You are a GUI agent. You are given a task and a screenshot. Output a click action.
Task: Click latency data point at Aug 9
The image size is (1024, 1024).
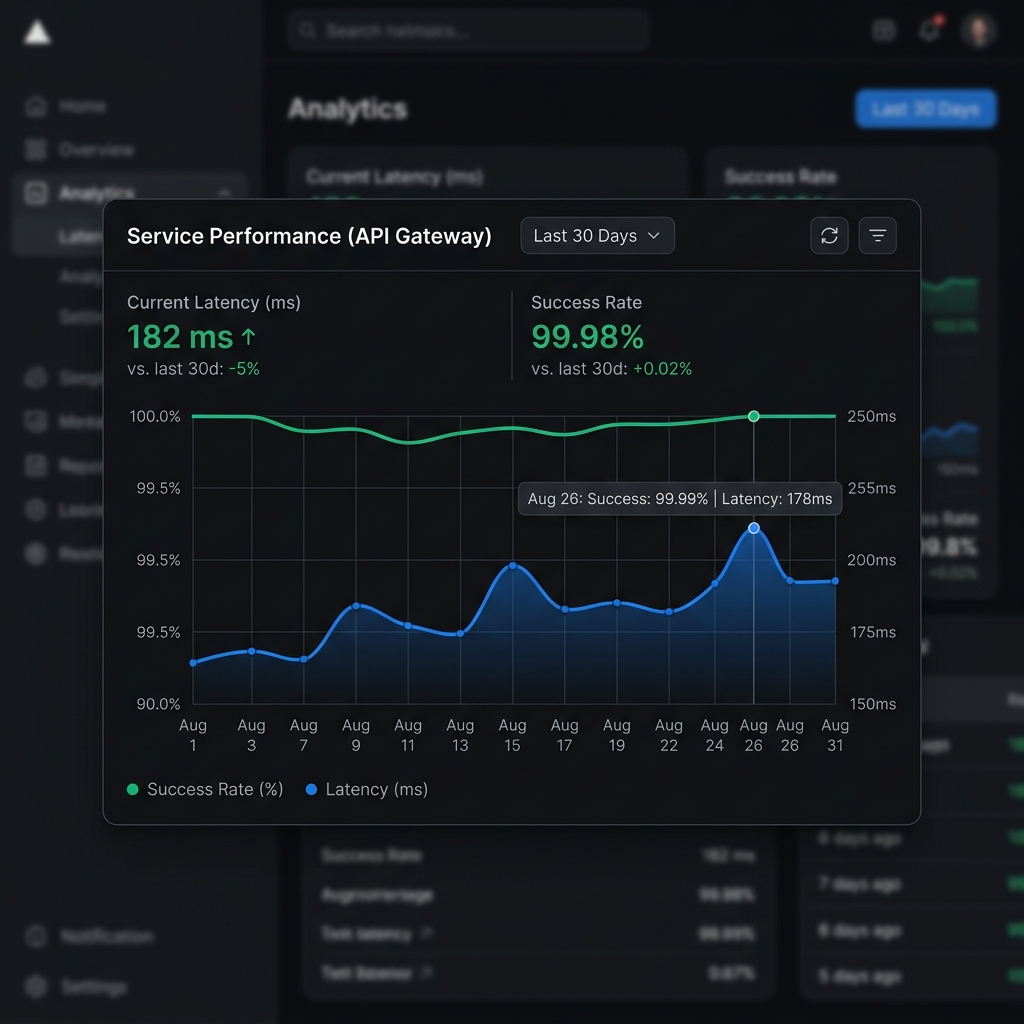click(x=356, y=606)
